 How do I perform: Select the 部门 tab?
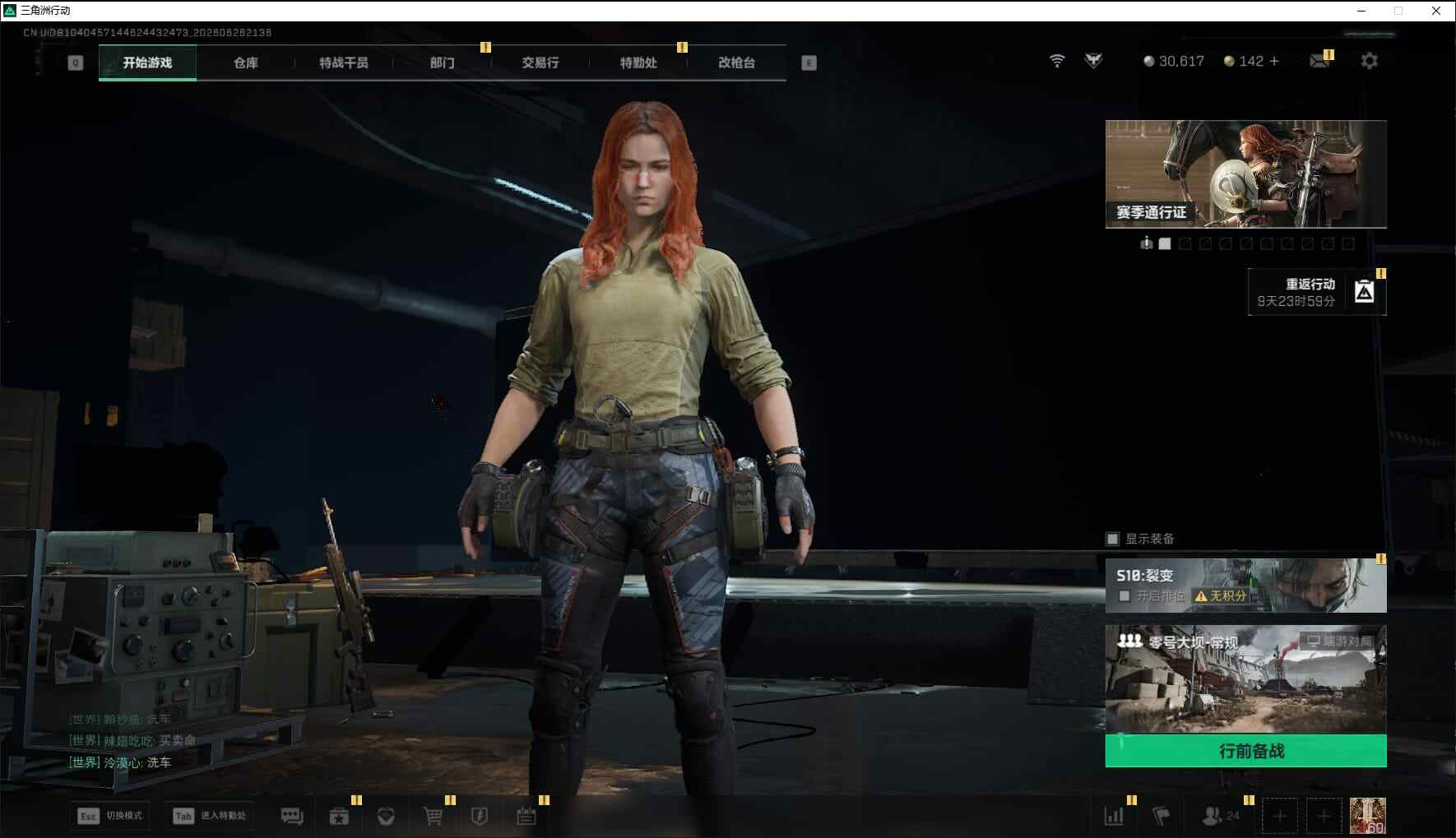(442, 63)
